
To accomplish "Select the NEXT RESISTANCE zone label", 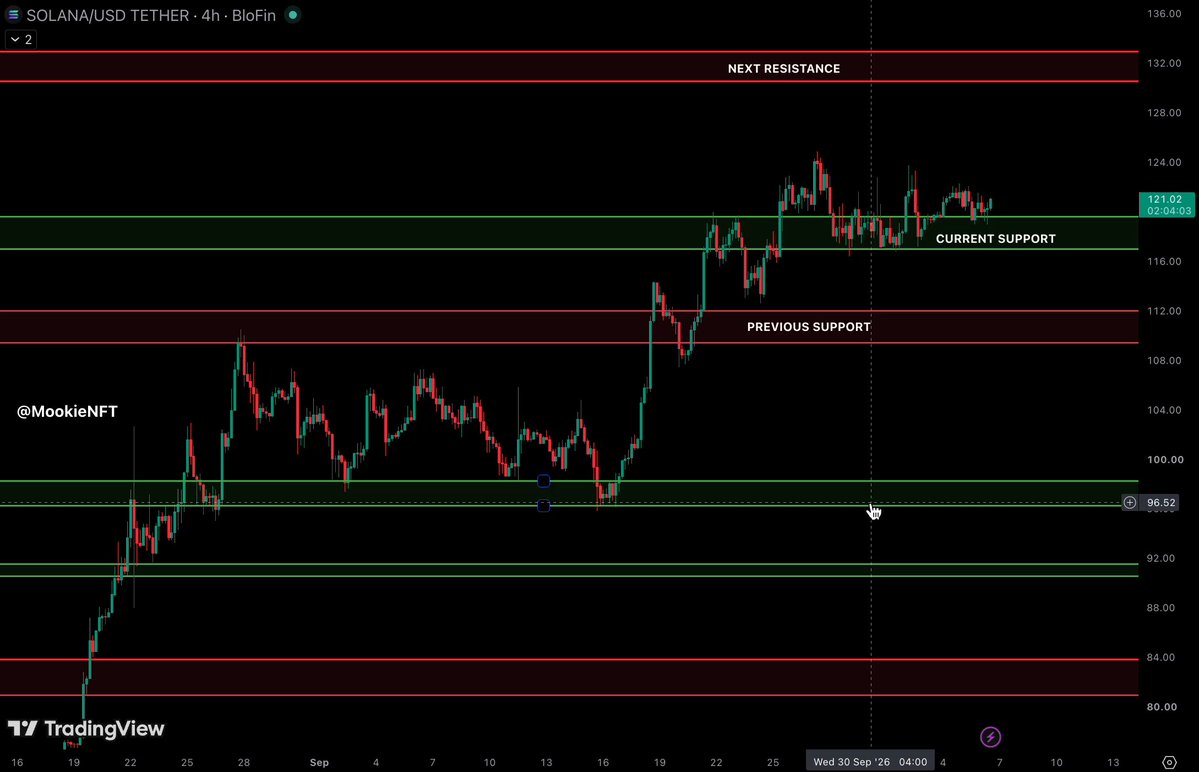I will tap(784, 69).
